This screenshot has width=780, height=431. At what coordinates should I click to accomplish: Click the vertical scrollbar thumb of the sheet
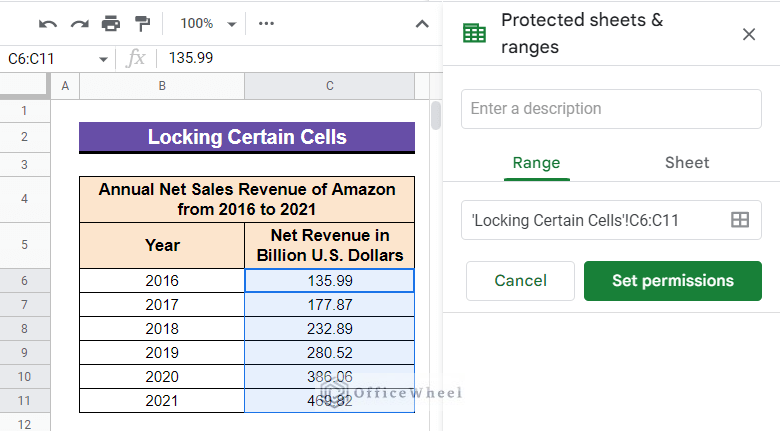coord(436,115)
